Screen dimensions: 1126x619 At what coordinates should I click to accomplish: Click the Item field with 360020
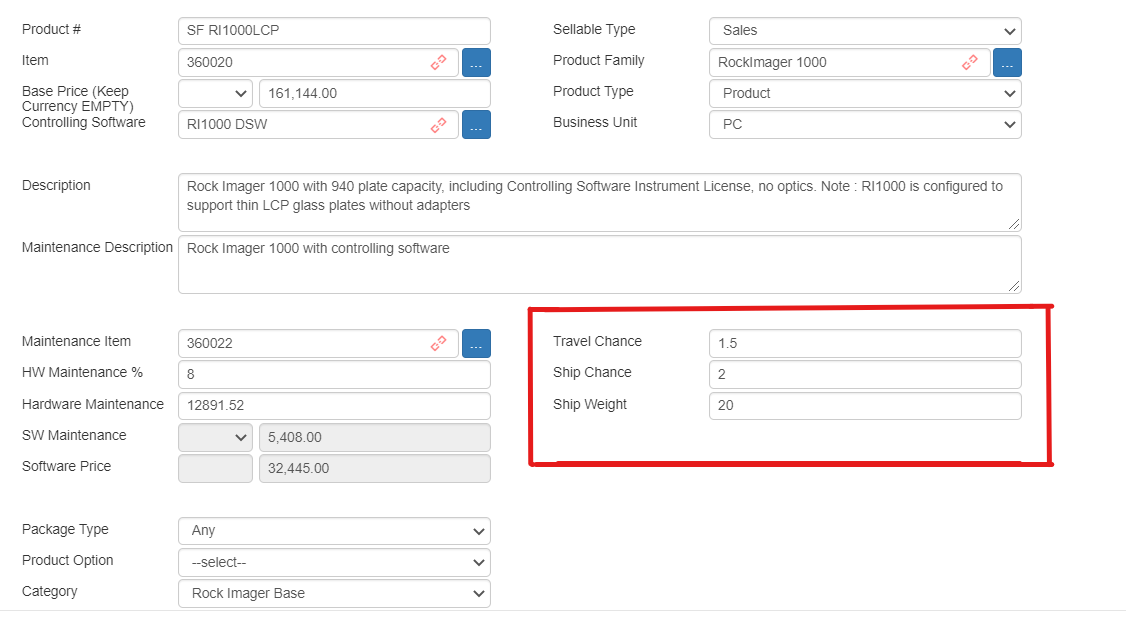point(318,62)
